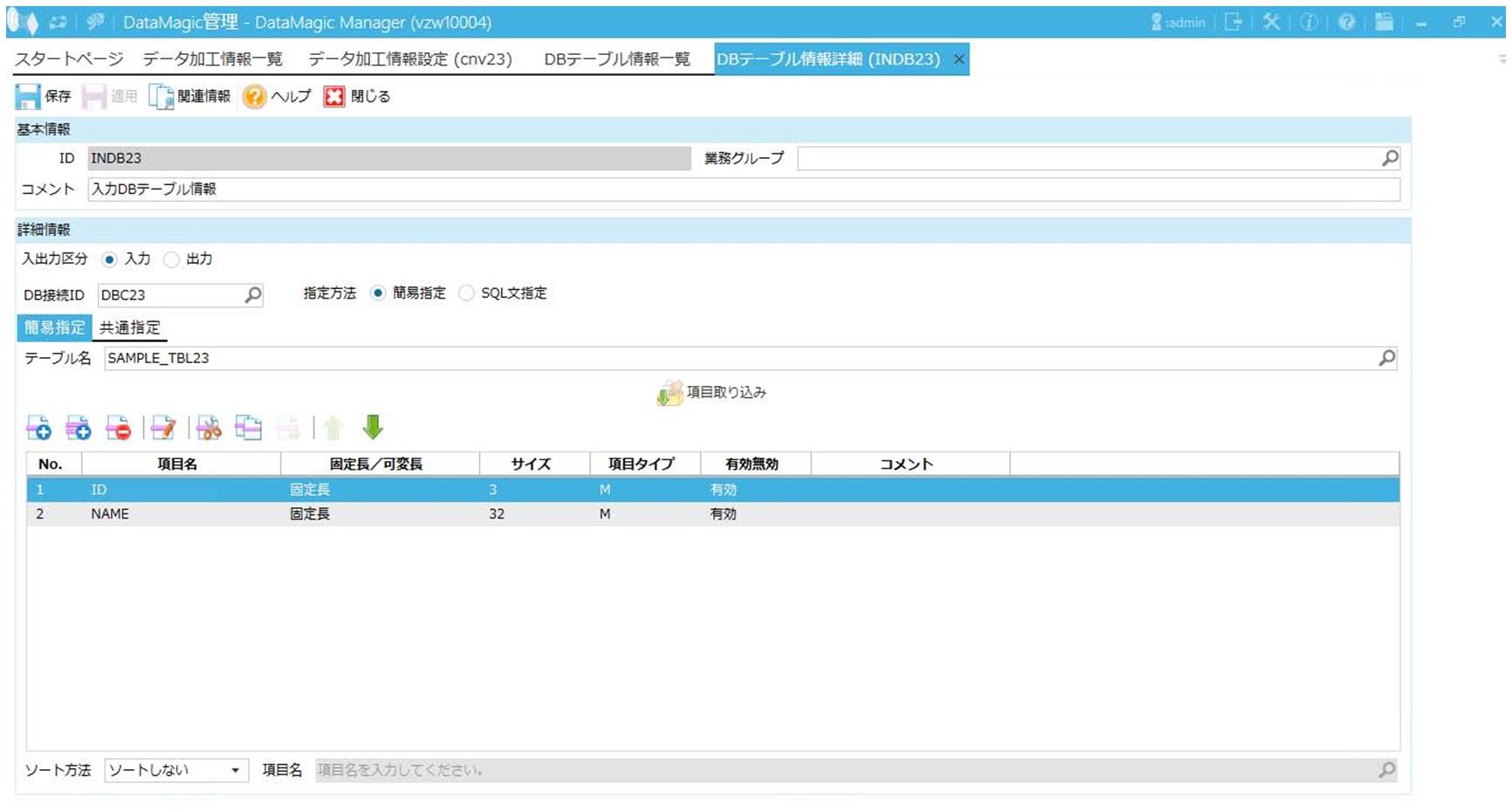This screenshot has width=1512, height=812.
Task: Click the copy item icon
Action: pos(248,428)
